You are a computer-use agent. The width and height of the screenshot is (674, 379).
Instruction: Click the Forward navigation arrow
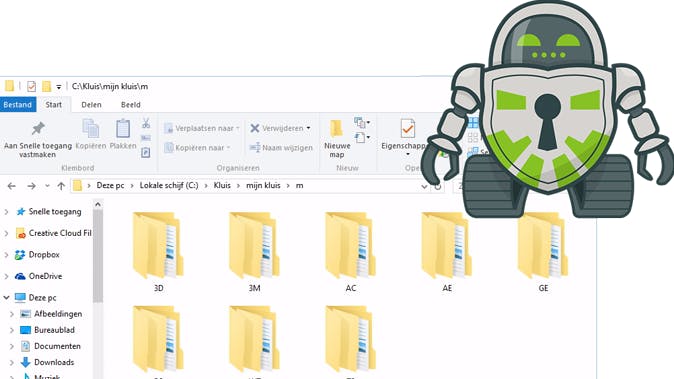pyautogui.click(x=31, y=186)
